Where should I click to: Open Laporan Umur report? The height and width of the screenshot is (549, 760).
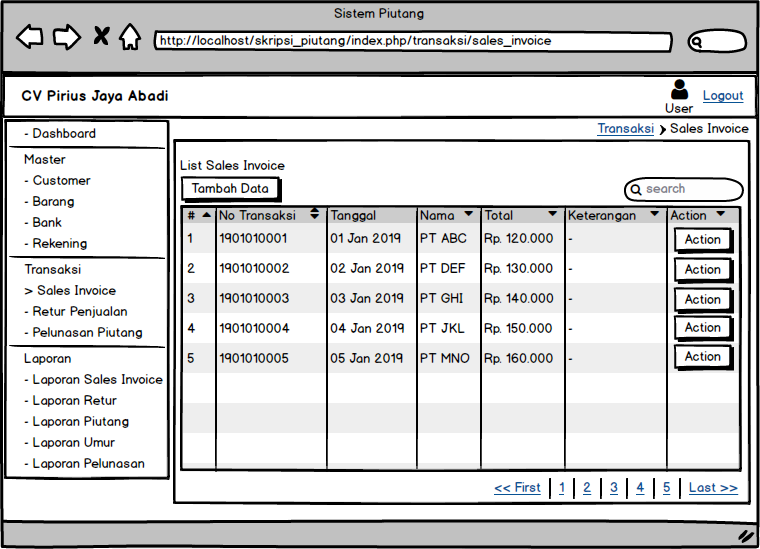click(x=70, y=442)
